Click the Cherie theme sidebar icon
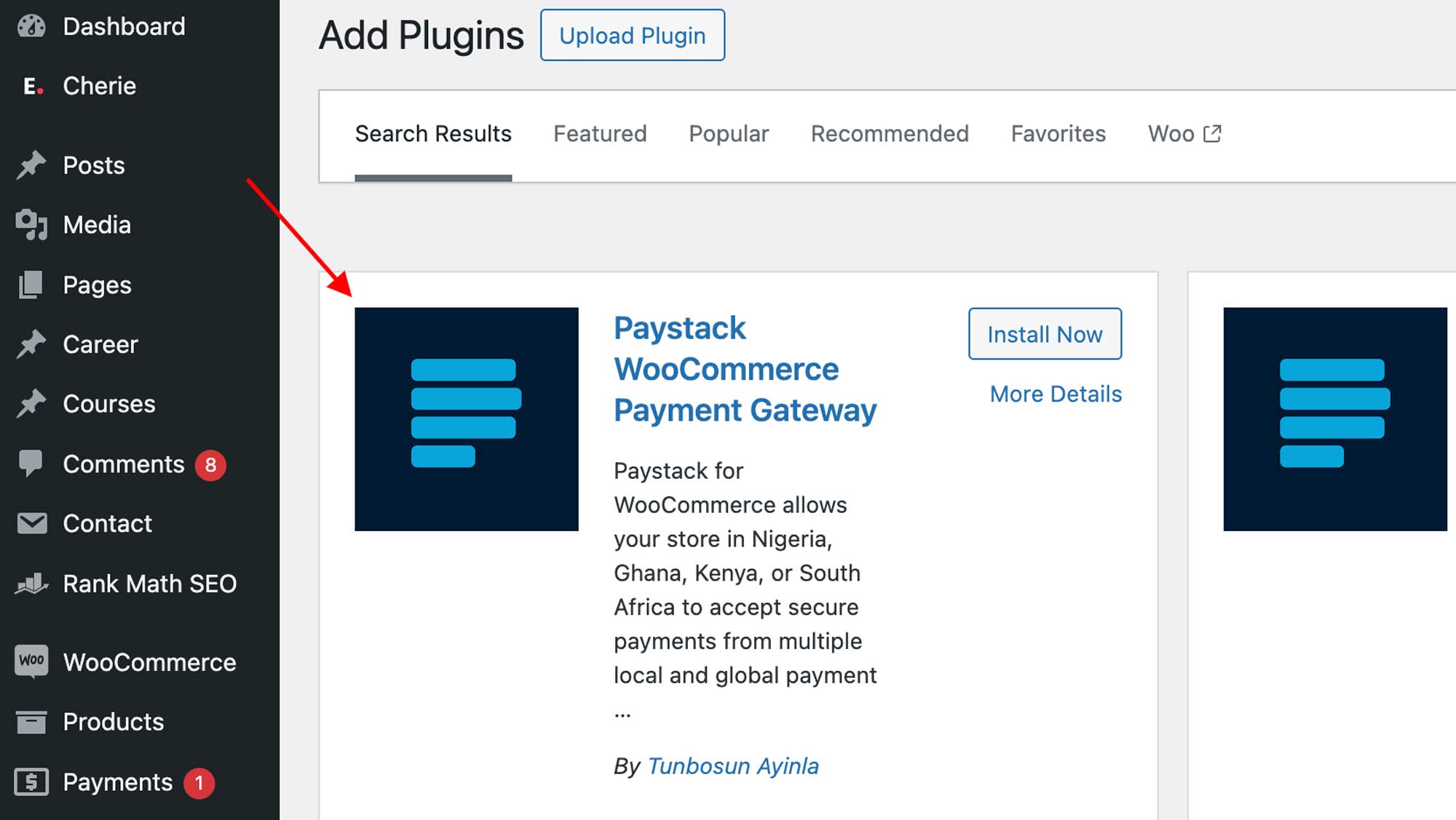 (31, 86)
